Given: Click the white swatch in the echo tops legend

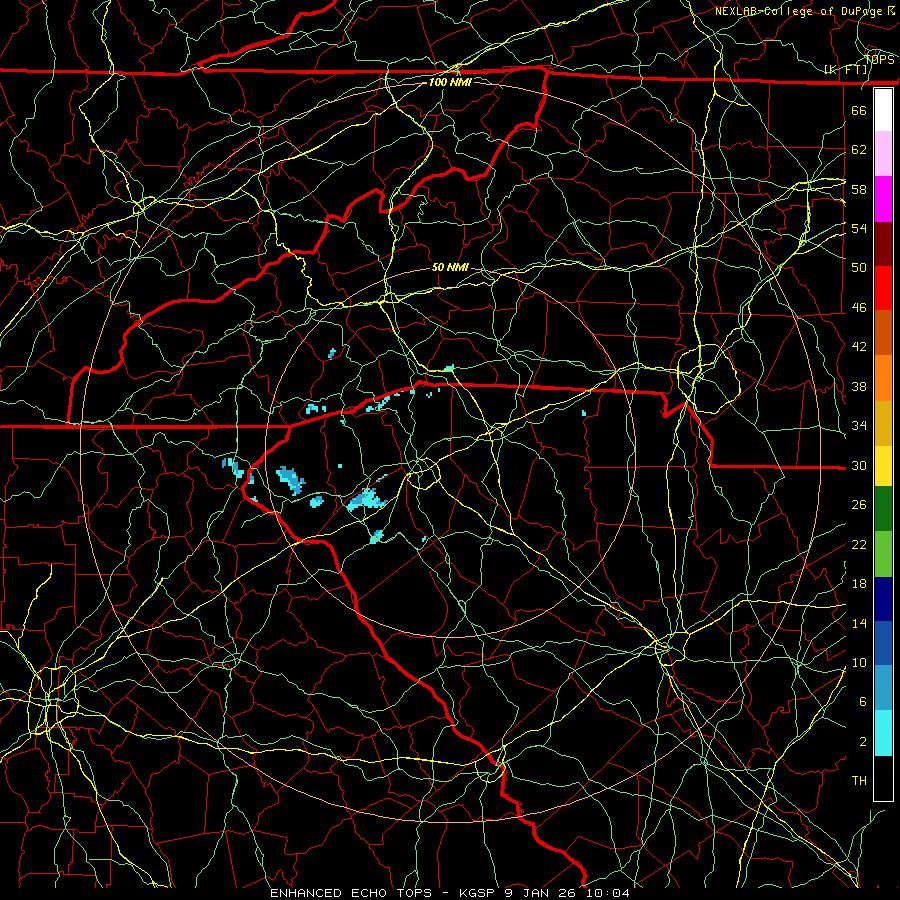Looking at the screenshot, I should coord(883,110).
